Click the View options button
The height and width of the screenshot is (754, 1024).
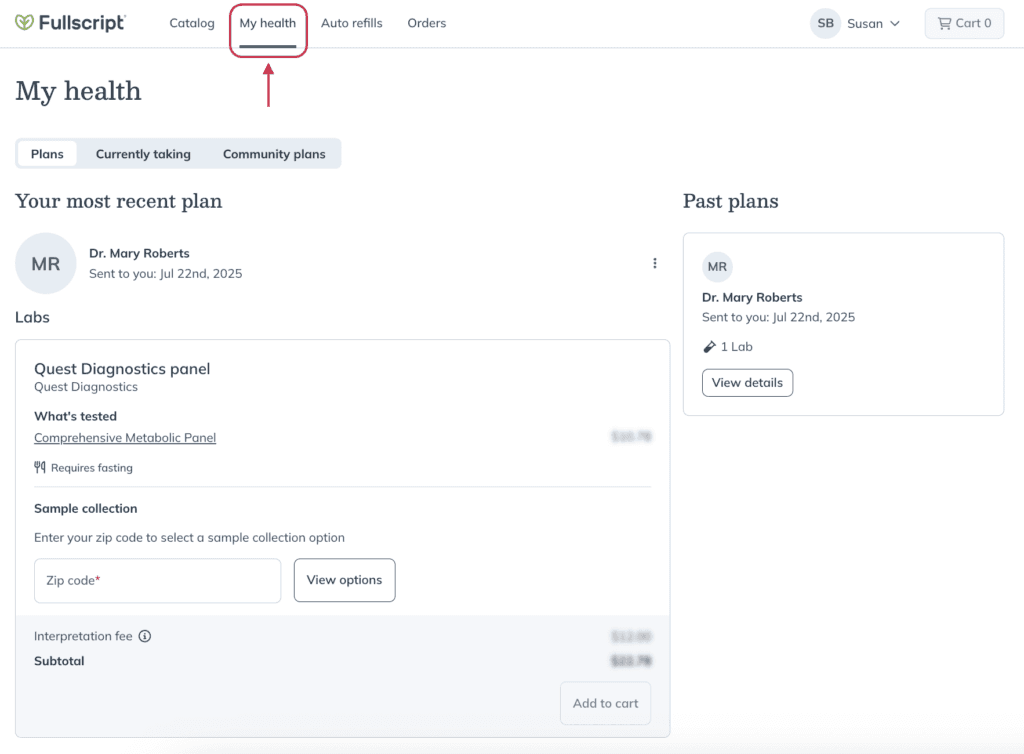(344, 580)
